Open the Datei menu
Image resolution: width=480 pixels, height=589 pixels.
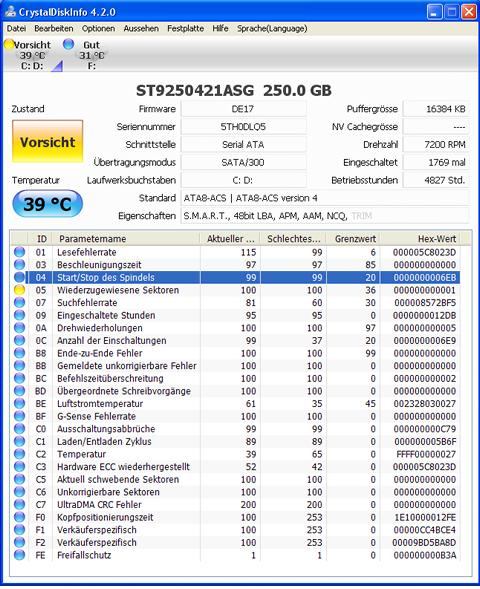(16, 29)
